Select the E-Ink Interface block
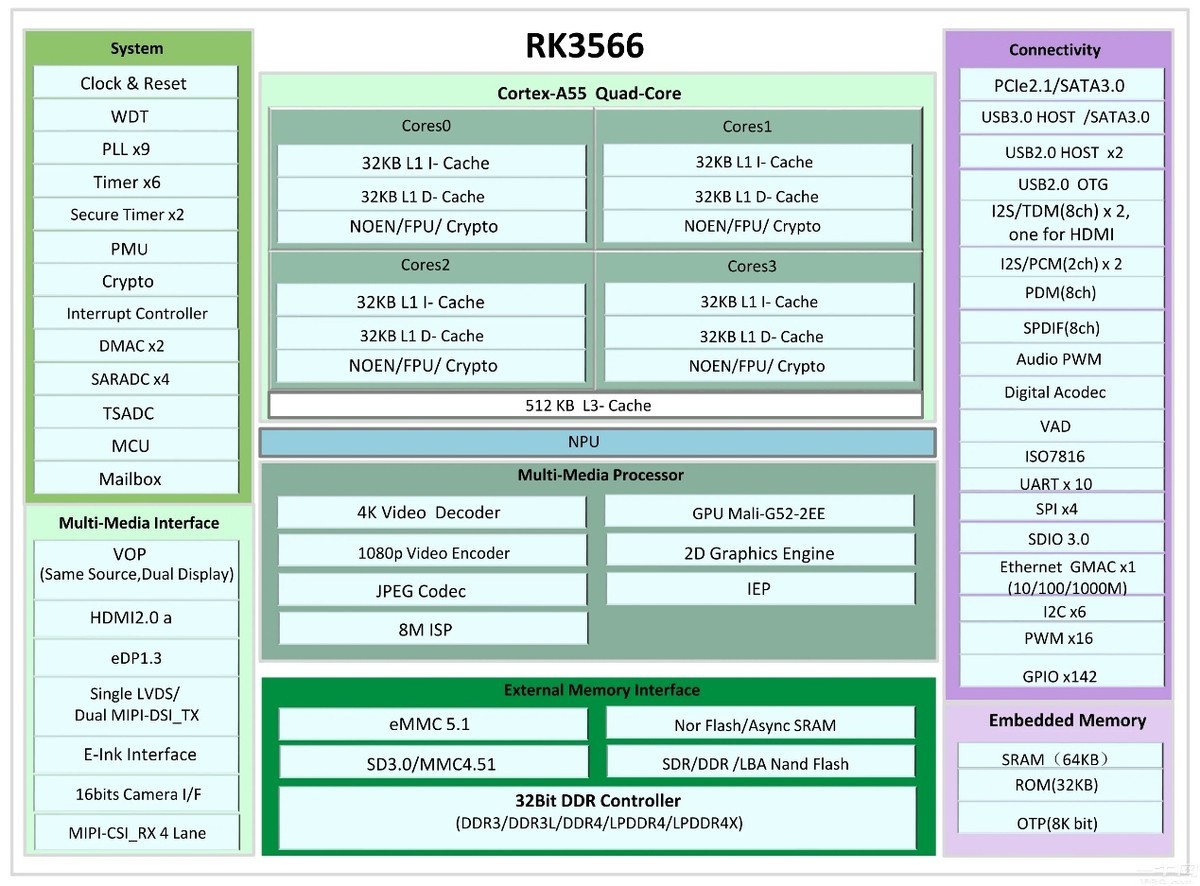1200x886 pixels. 136,754
